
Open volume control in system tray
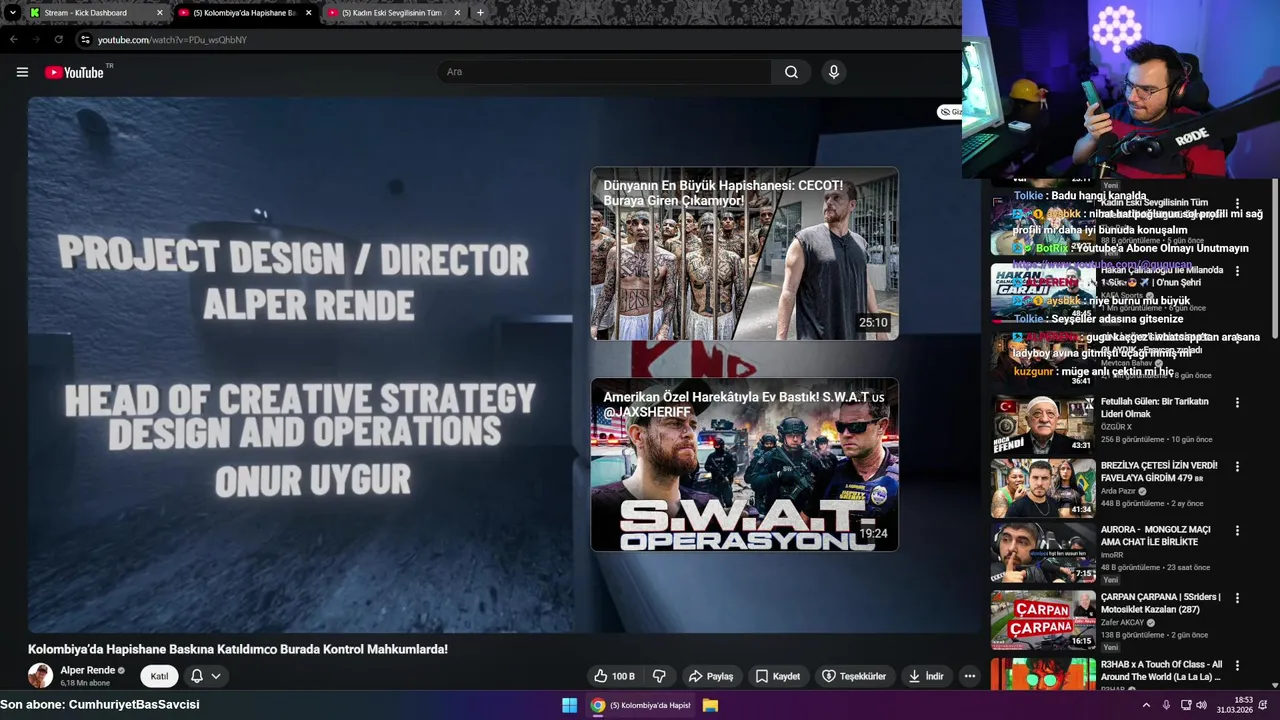(1201, 705)
